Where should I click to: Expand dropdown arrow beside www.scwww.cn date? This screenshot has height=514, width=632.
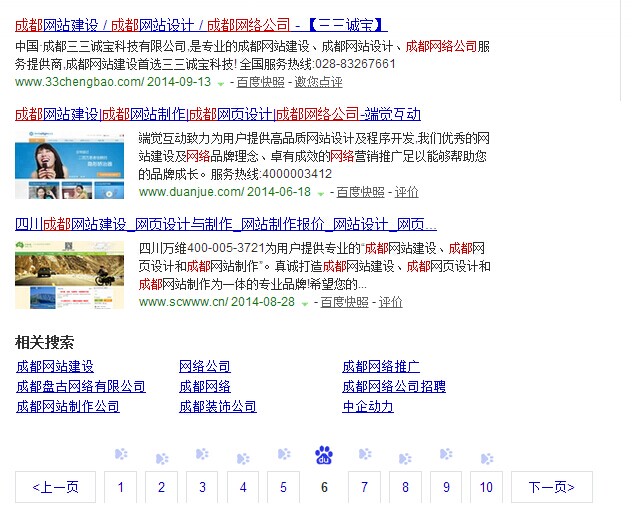[x=305, y=304]
